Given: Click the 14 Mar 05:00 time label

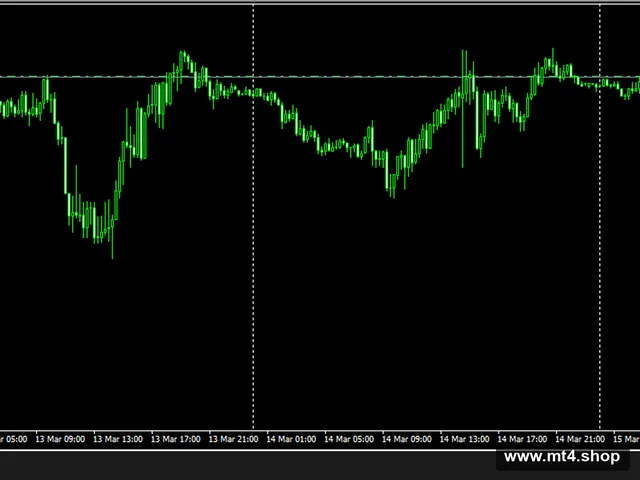Looking at the screenshot, I should (x=349, y=439).
